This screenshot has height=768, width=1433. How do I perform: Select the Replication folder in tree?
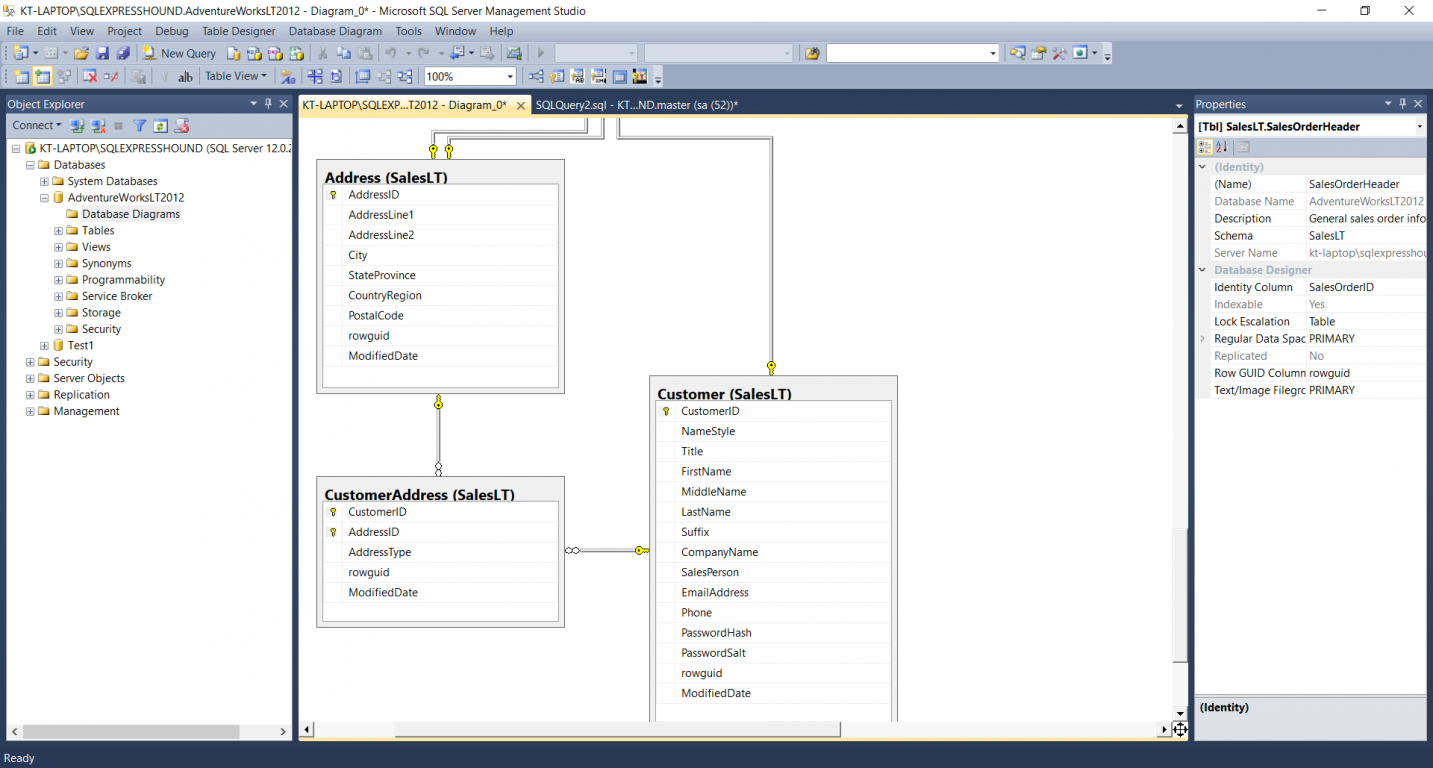tap(81, 395)
